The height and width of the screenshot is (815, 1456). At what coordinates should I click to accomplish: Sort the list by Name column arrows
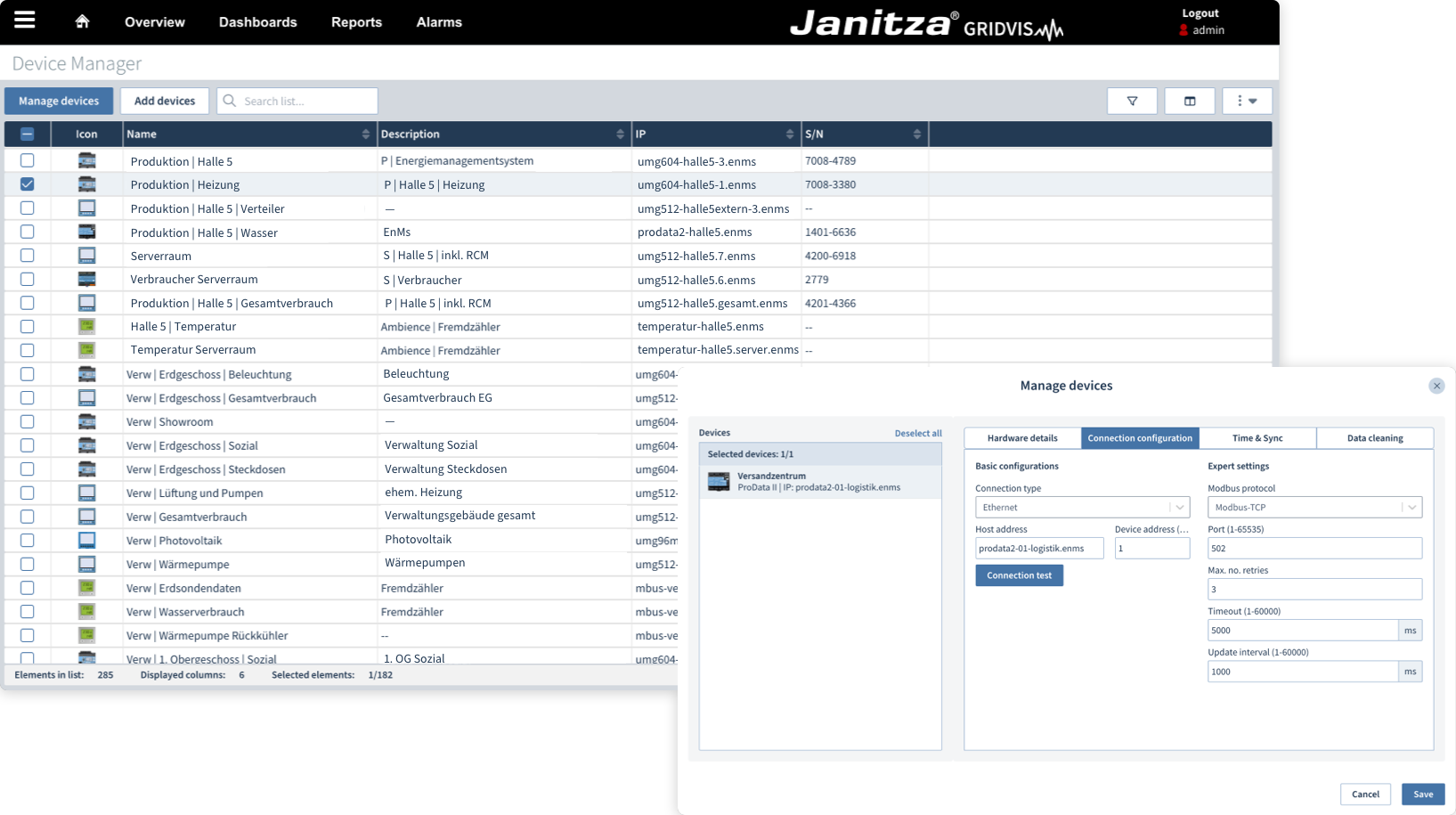tap(365, 134)
